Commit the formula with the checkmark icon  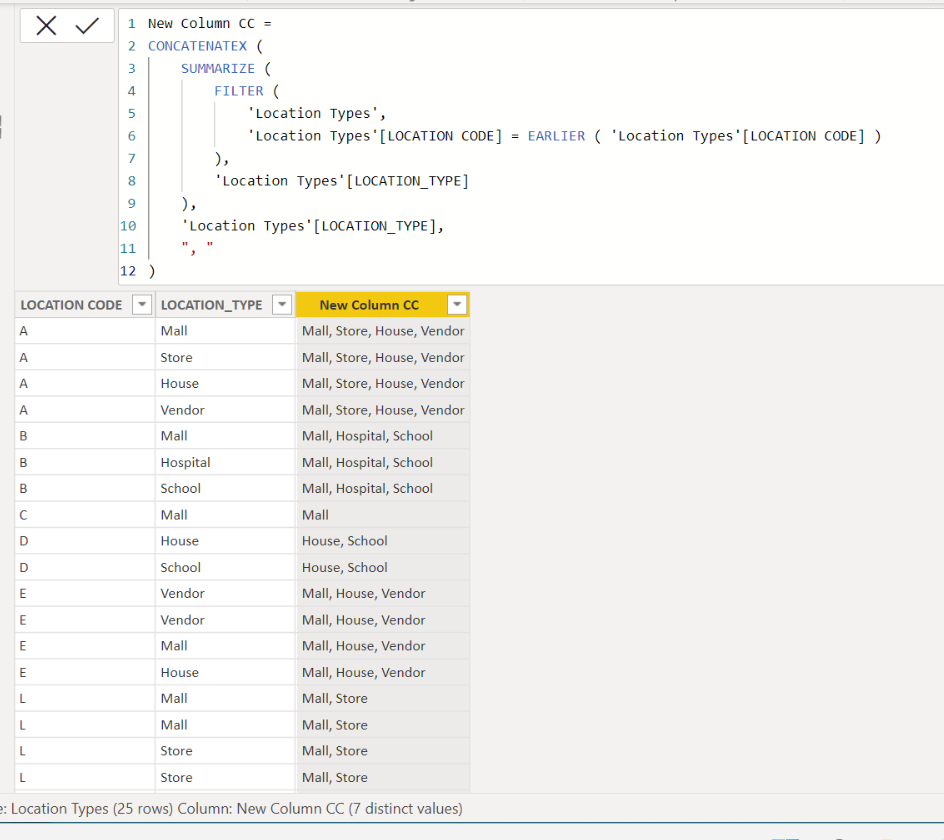tap(87, 25)
